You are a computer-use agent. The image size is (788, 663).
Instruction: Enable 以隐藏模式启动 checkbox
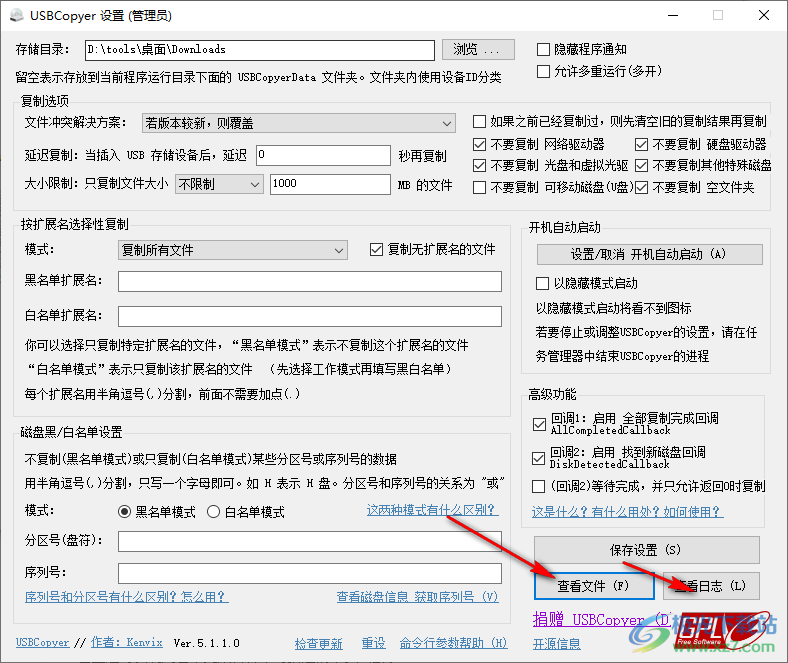pos(542,283)
